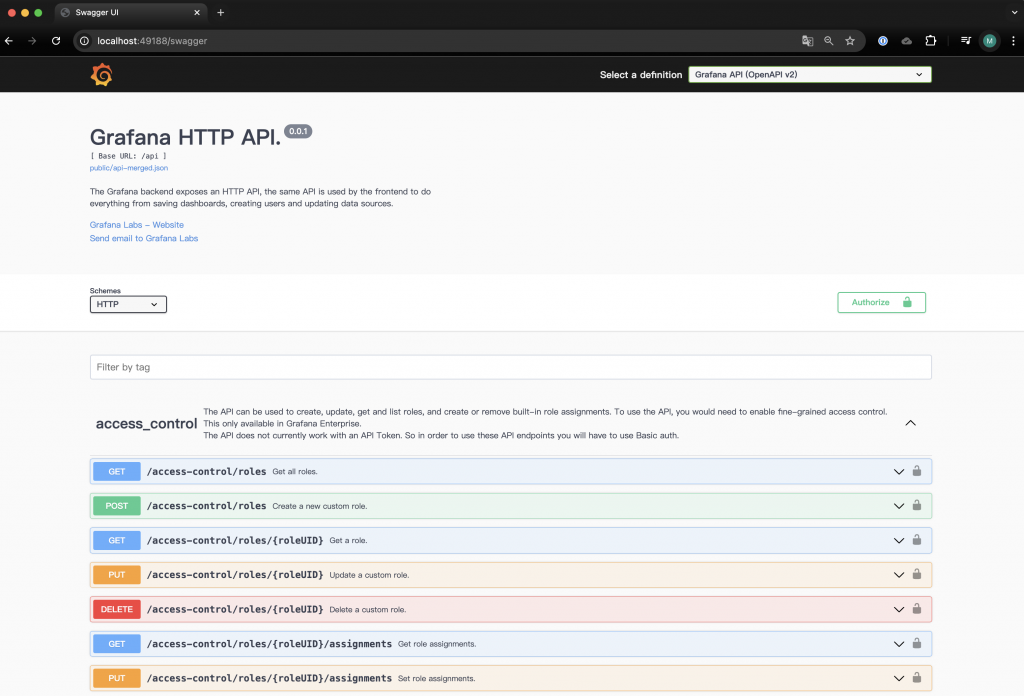Click 'Get role assignments.' text
The width and height of the screenshot is (1024, 696).
point(437,644)
